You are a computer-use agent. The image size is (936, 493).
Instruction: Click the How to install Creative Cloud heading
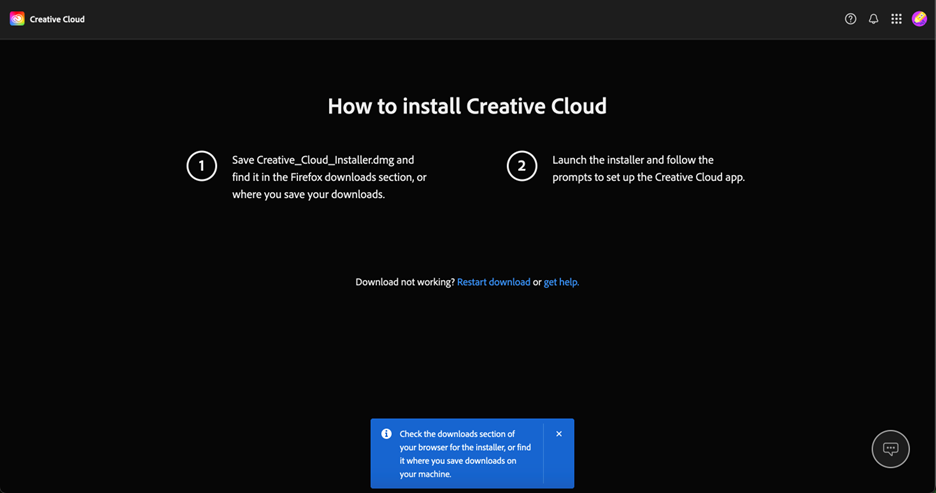tap(467, 106)
